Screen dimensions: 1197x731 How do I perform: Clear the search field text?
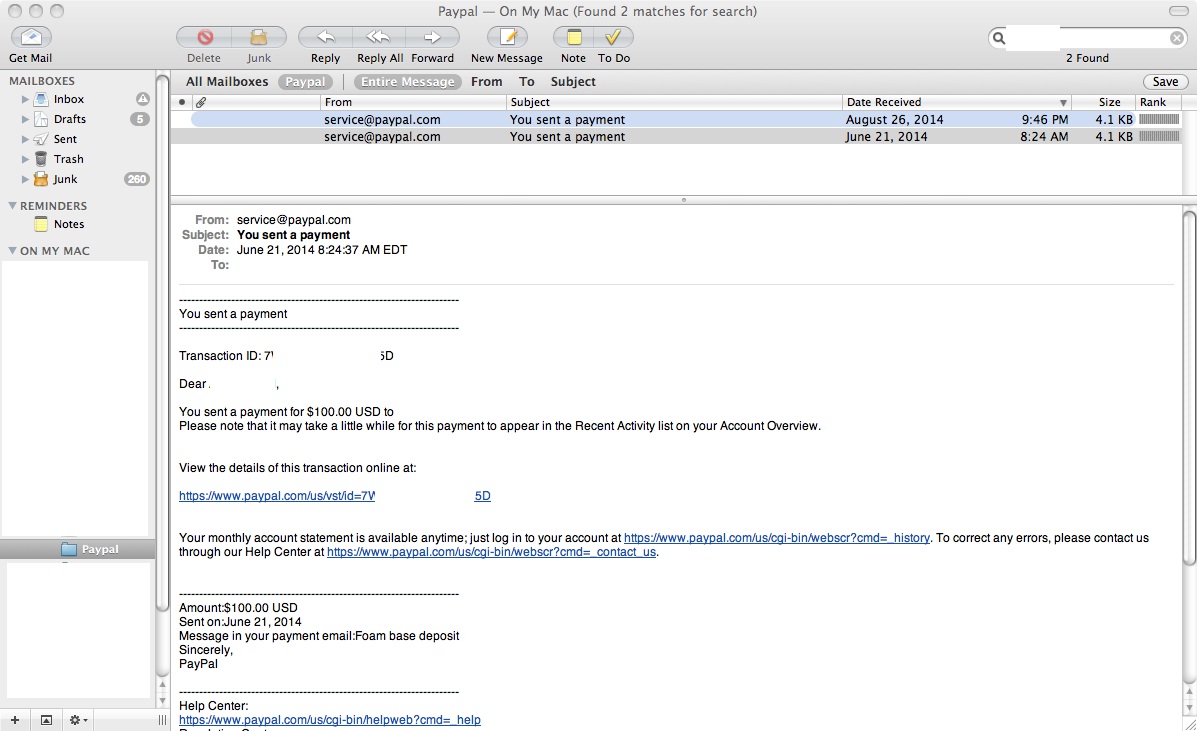point(1177,38)
